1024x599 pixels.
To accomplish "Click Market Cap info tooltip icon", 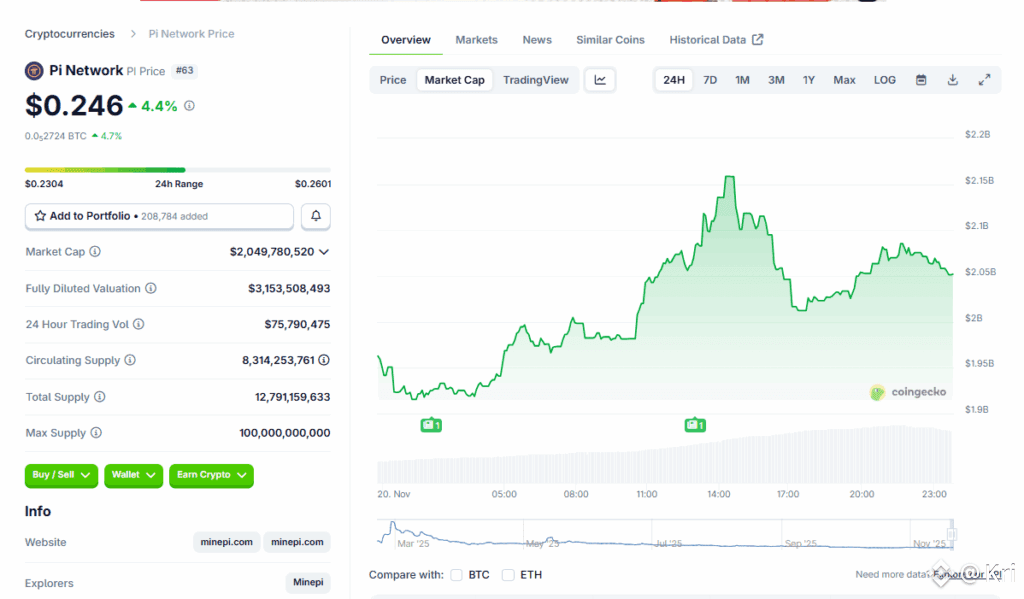I will 95,252.
